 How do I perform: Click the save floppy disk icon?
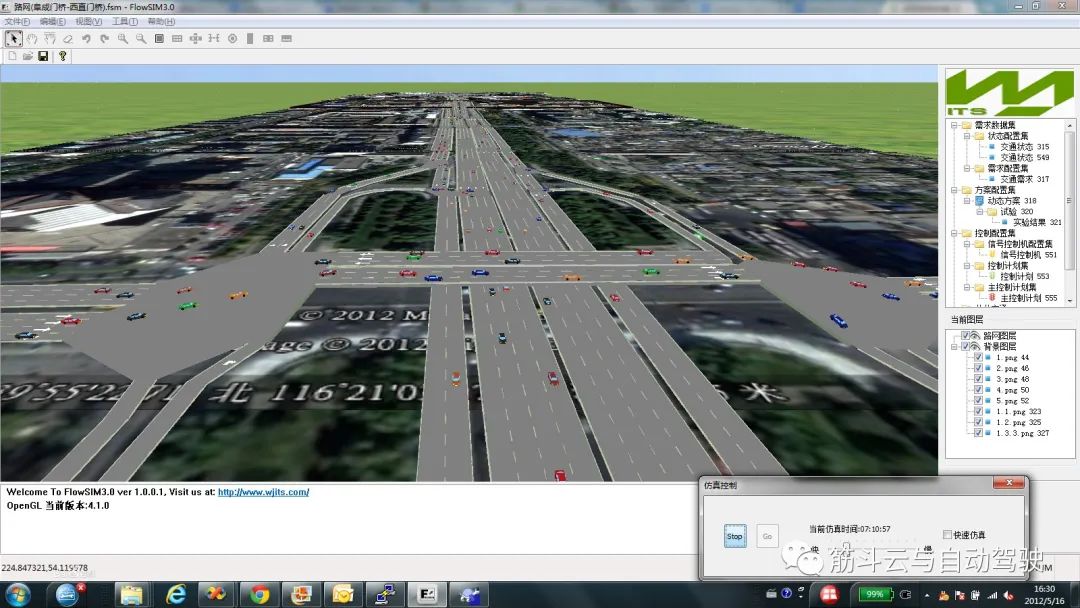(x=43, y=56)
